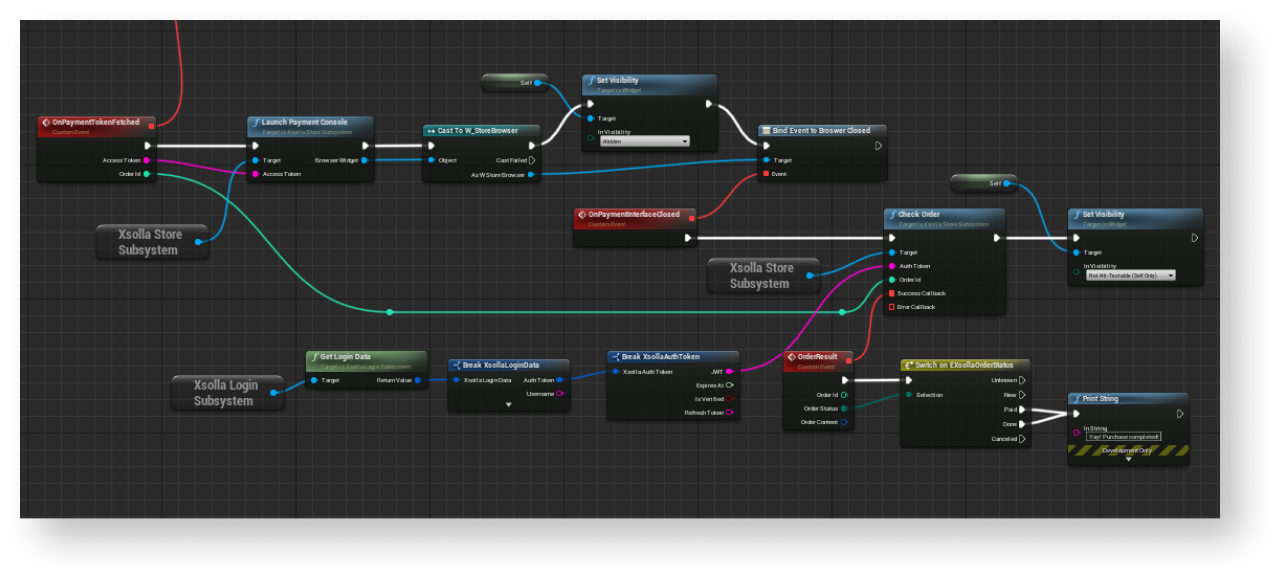
Task: Select the OnPaymentInterfaceClosed event title
Action: point(633,214)
